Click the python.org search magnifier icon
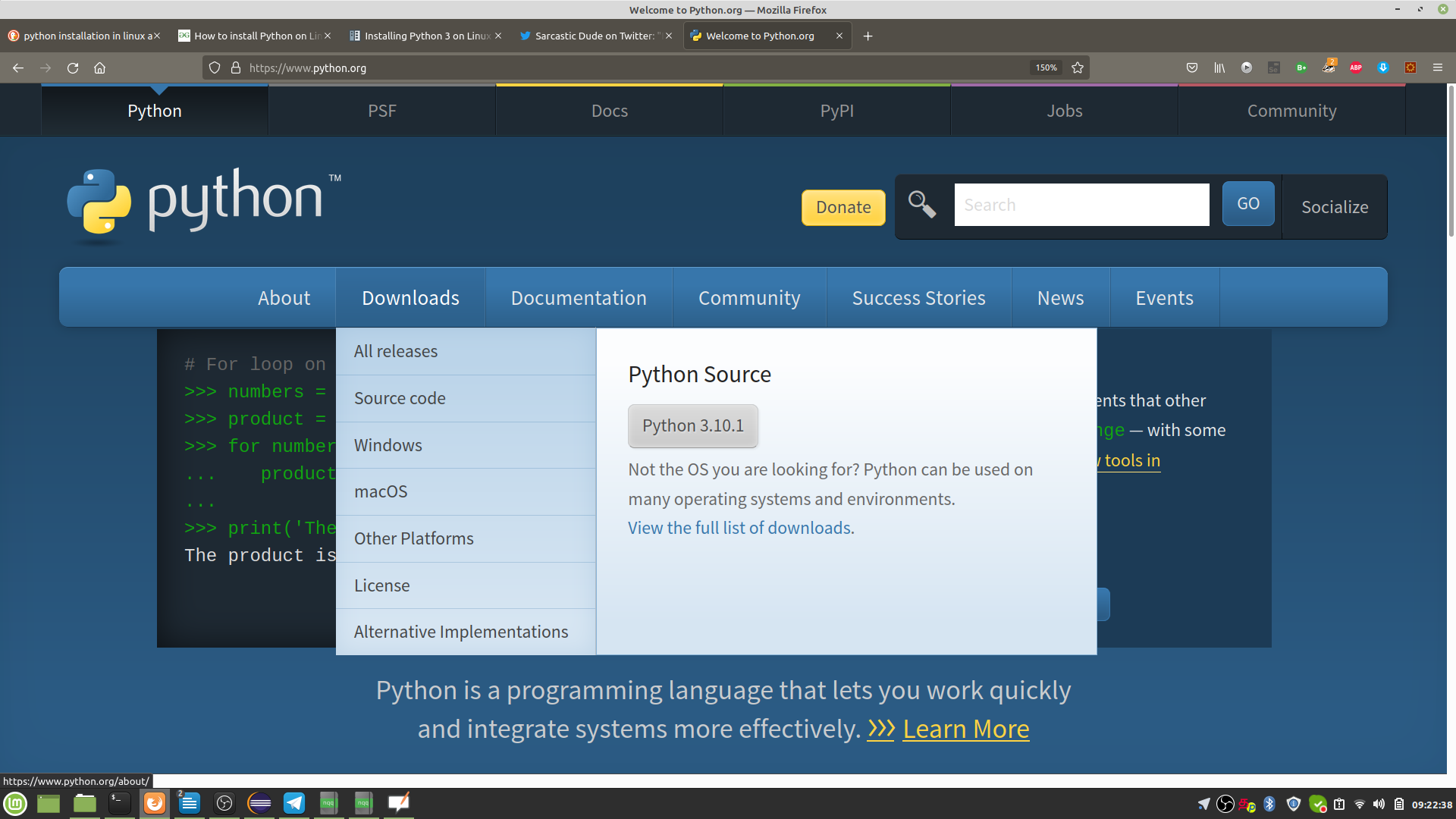Viewport: 1456px width, 819px height. coord(922,204)
